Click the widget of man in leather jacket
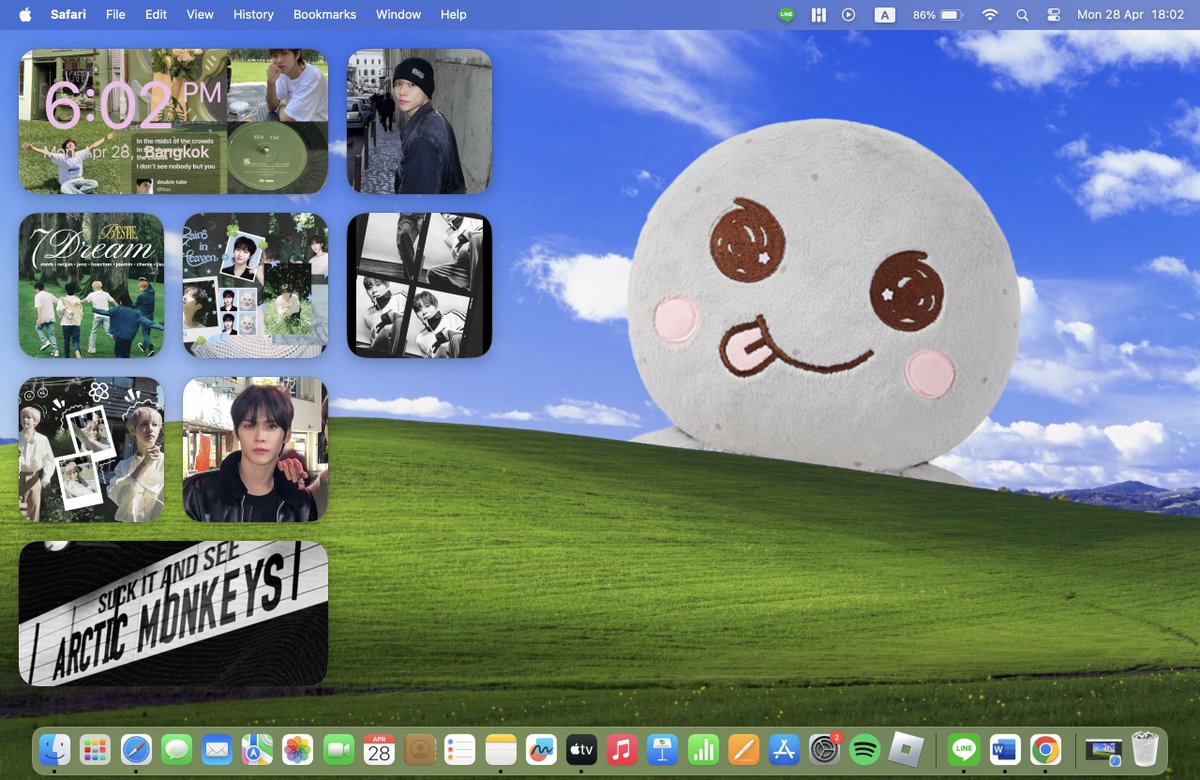The width and height of the screenshot is (1200, 780). [x=255, y=449]
